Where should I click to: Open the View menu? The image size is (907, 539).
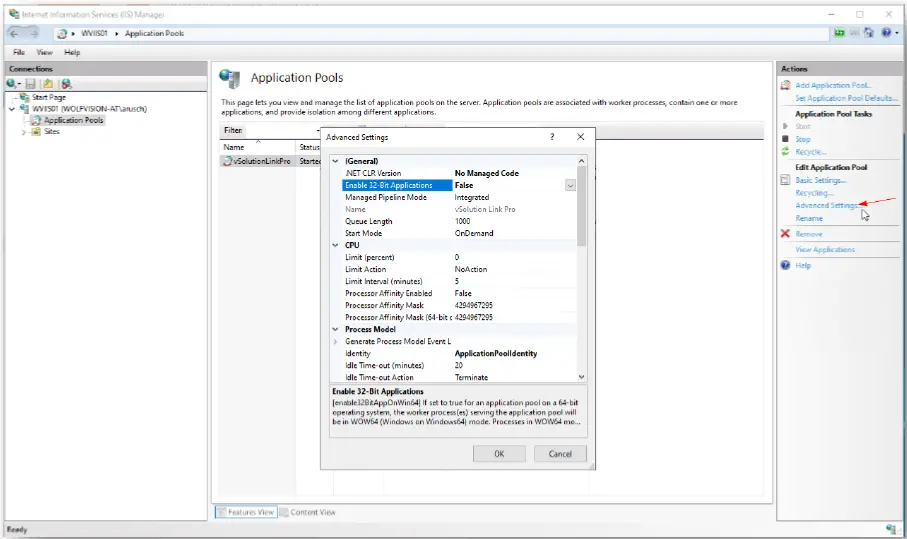(x=45, y=52)
